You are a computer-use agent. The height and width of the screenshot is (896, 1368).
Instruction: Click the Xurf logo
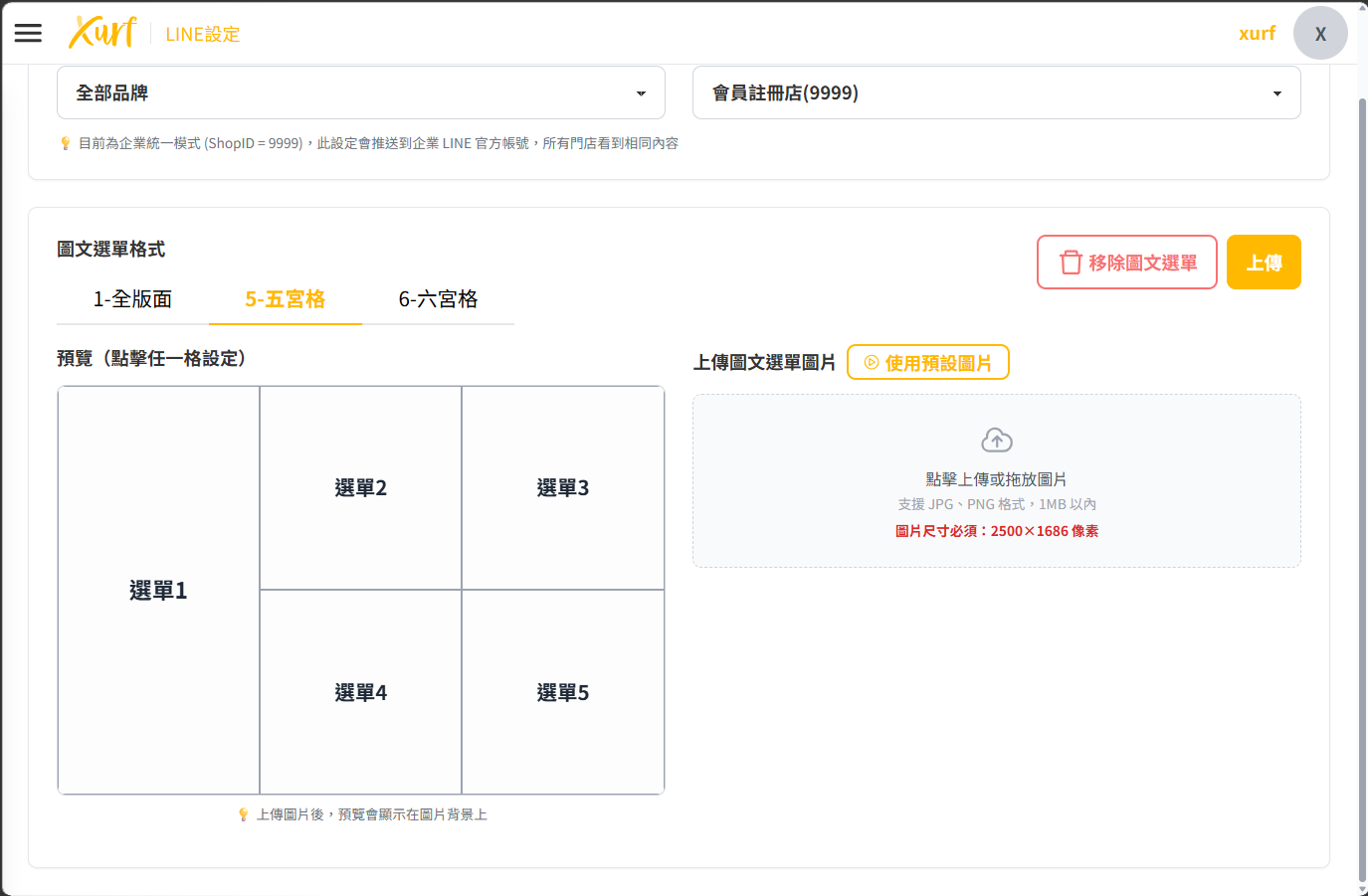tap(101, 32)
